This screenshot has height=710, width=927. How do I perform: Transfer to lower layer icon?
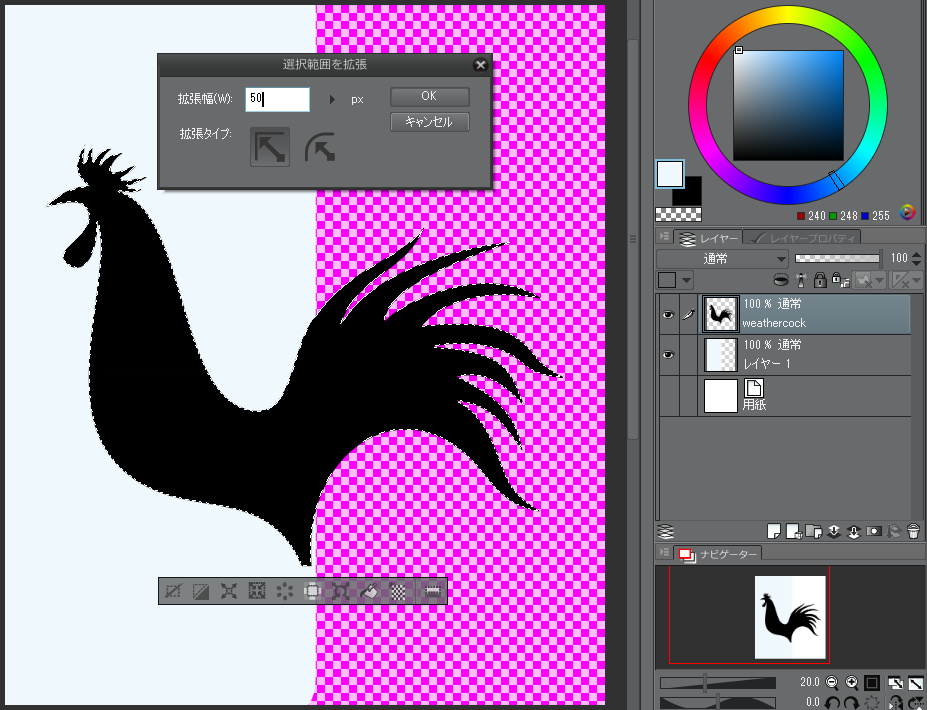834,531
